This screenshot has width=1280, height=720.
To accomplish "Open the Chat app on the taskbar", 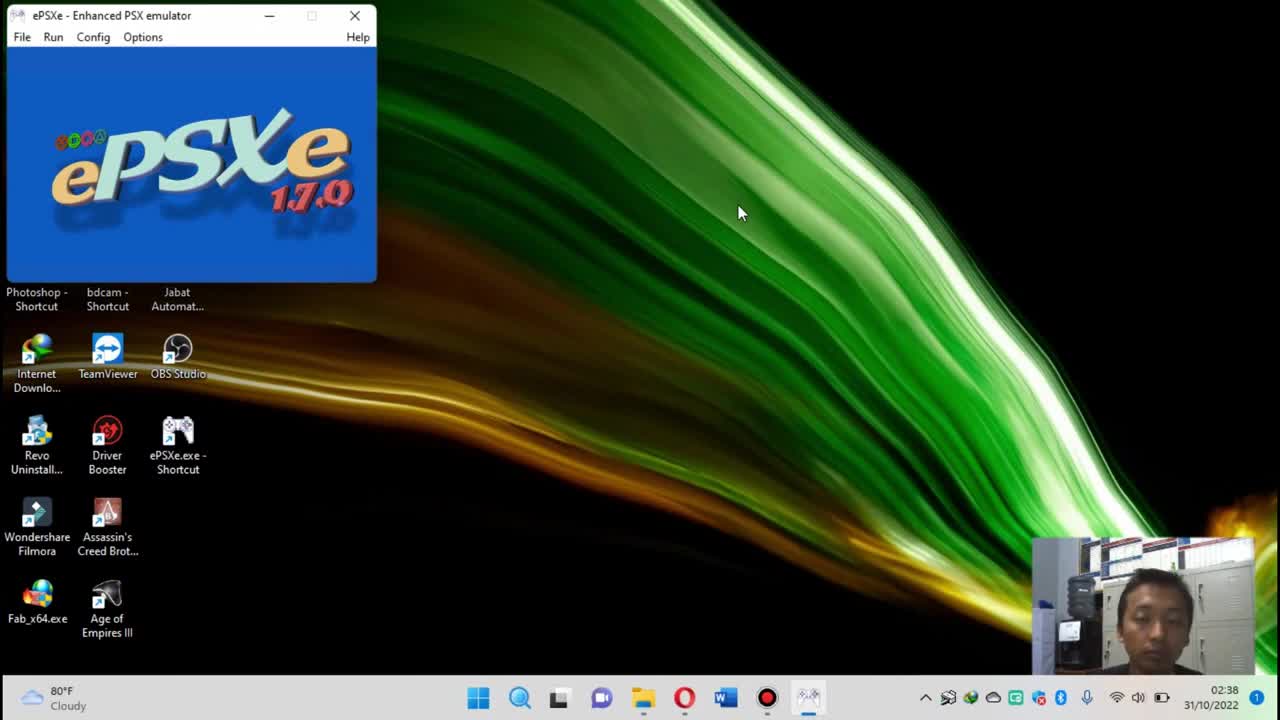I will [601, 698].
